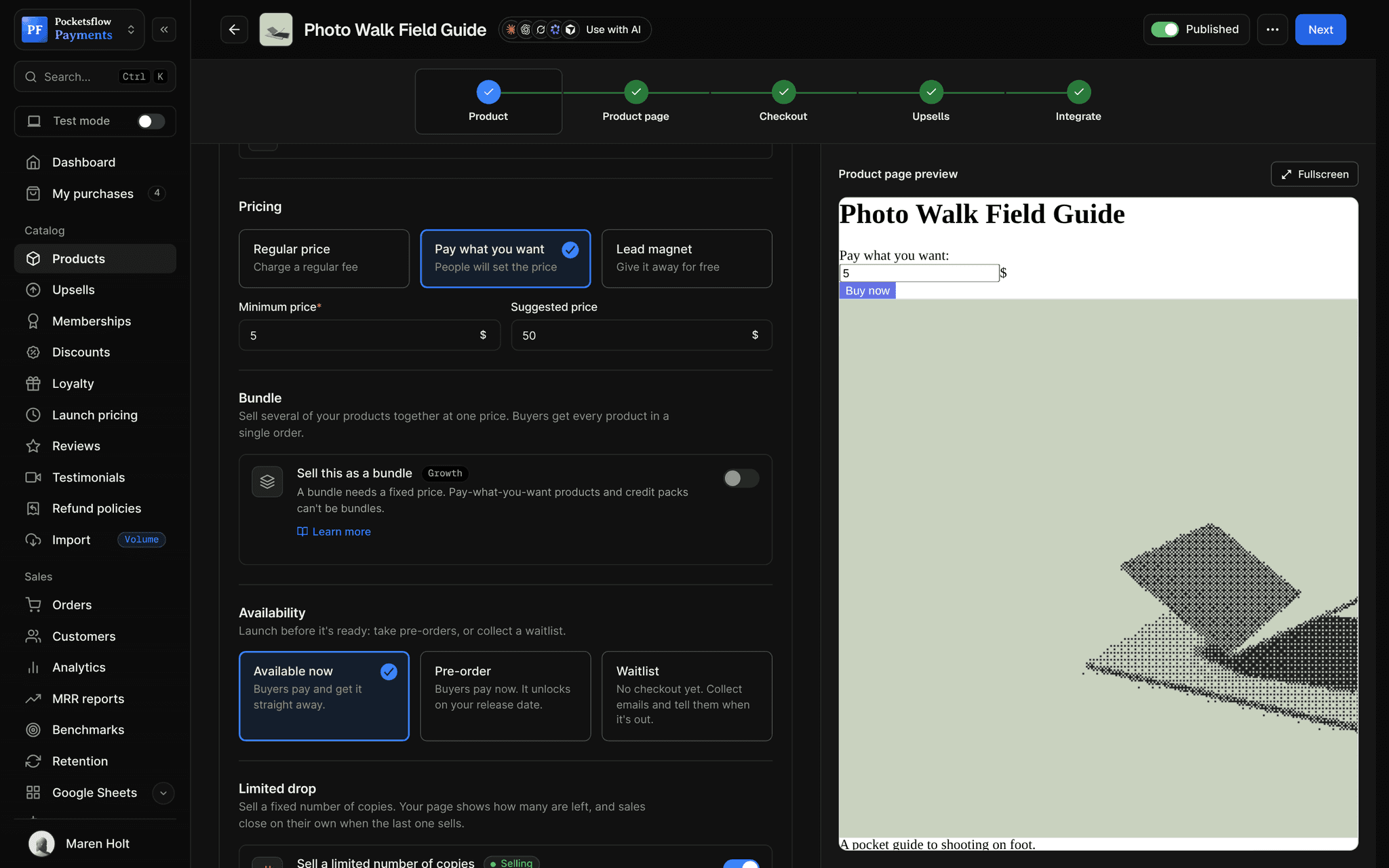Open MRR reports
The height and width of the screenshot is (868, 1389).
click(95, 698)
